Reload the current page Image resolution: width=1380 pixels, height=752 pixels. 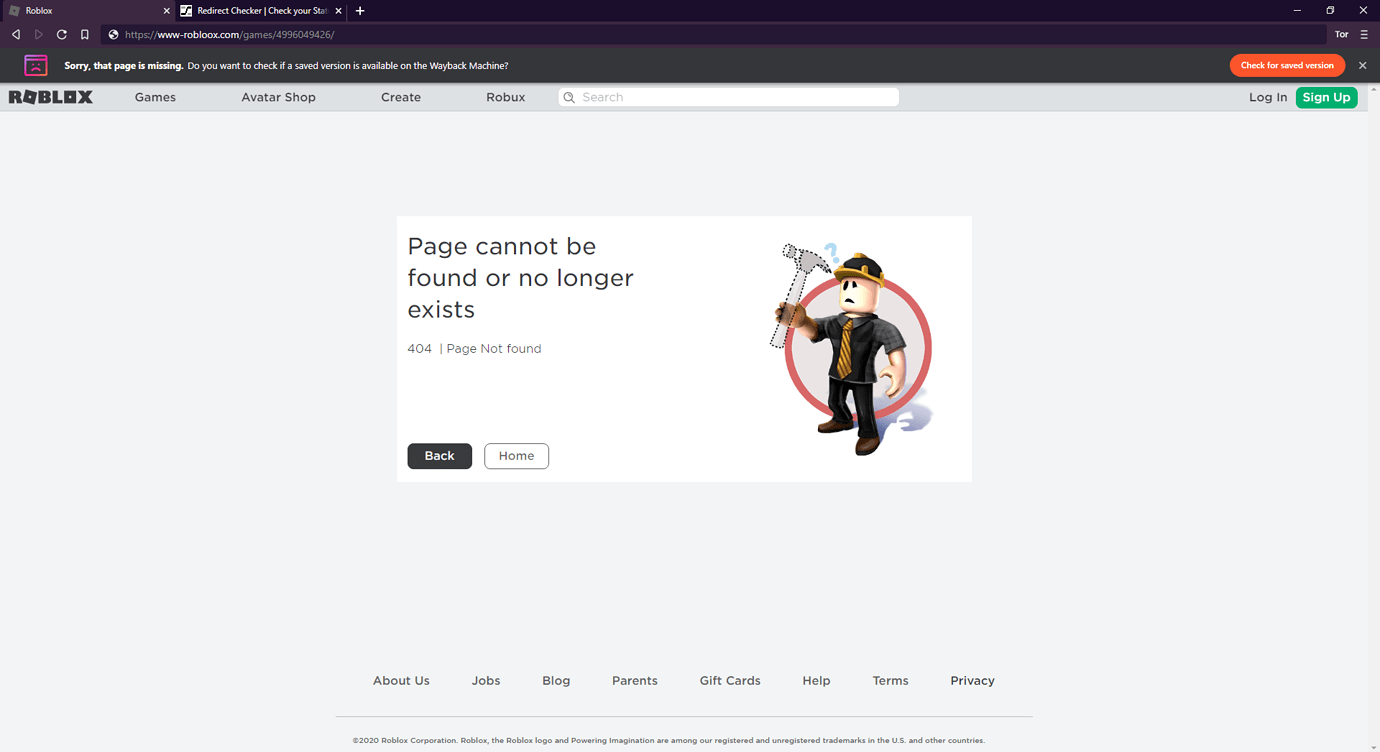coord(61,34)
